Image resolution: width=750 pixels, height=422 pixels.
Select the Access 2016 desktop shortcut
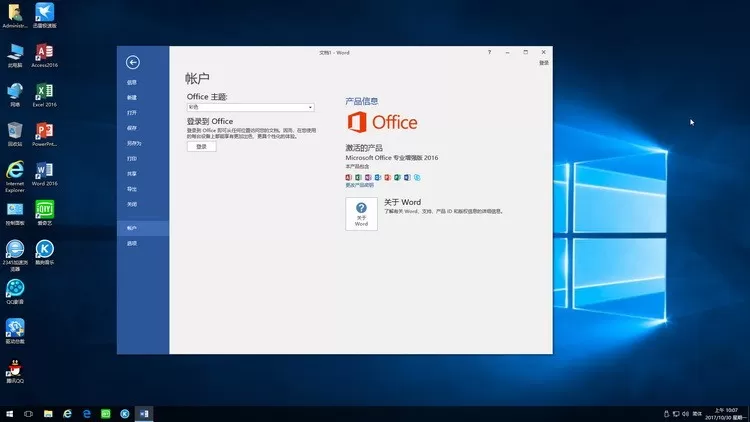coord(44,55)
